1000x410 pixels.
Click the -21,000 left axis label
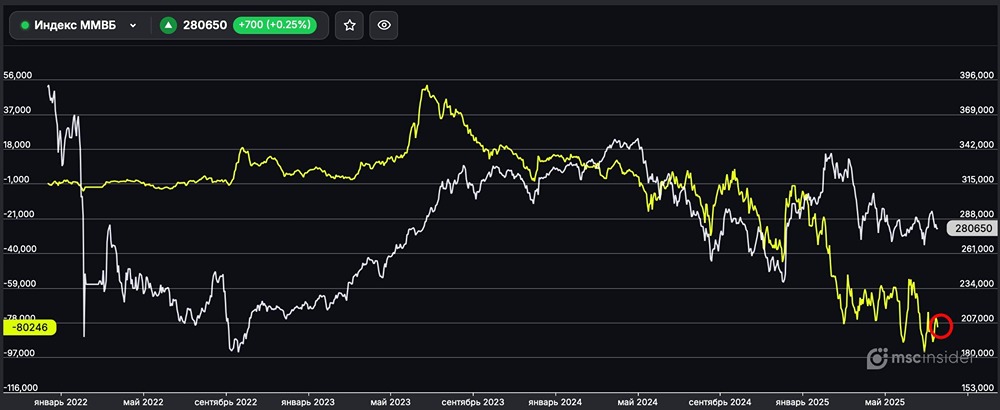pos(19,214)
